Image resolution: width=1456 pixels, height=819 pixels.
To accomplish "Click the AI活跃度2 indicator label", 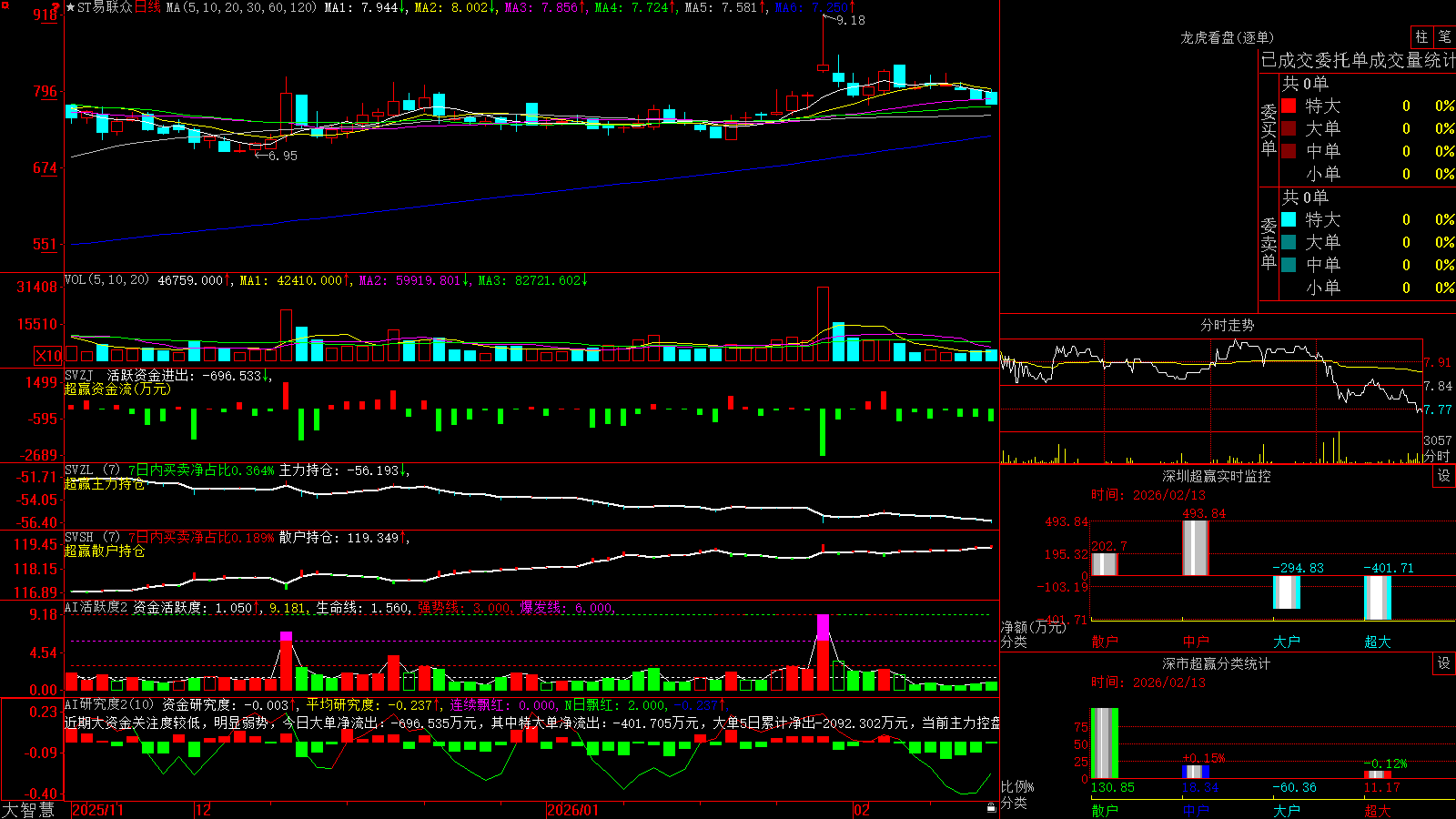I will (x=96, y=607).
